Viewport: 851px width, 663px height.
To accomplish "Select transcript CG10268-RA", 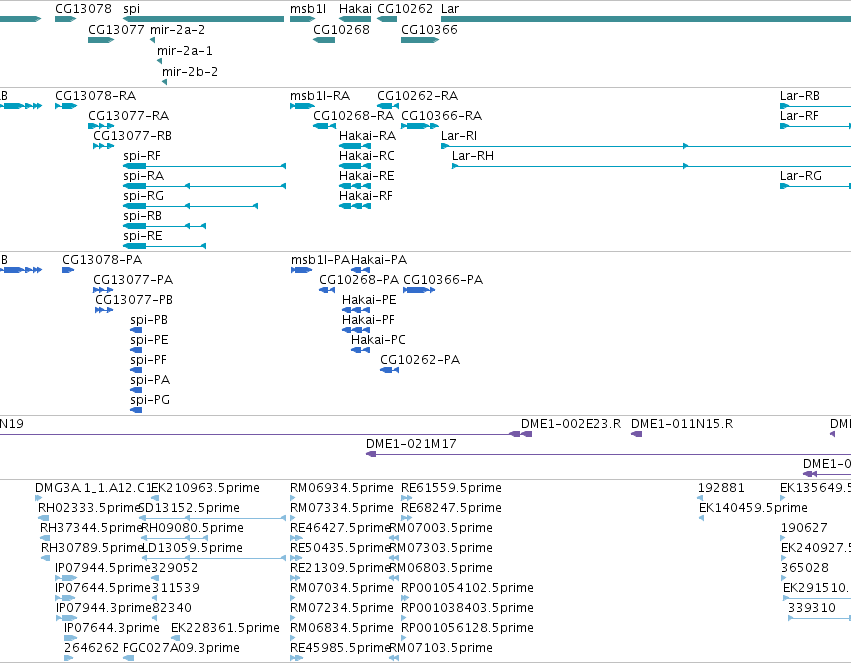I will click(353, 116).
